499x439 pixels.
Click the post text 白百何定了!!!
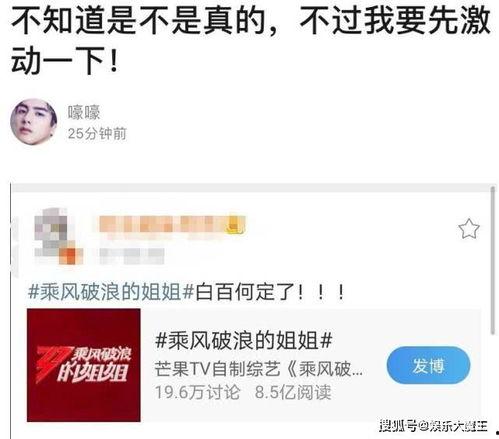(x=270, y=292)
